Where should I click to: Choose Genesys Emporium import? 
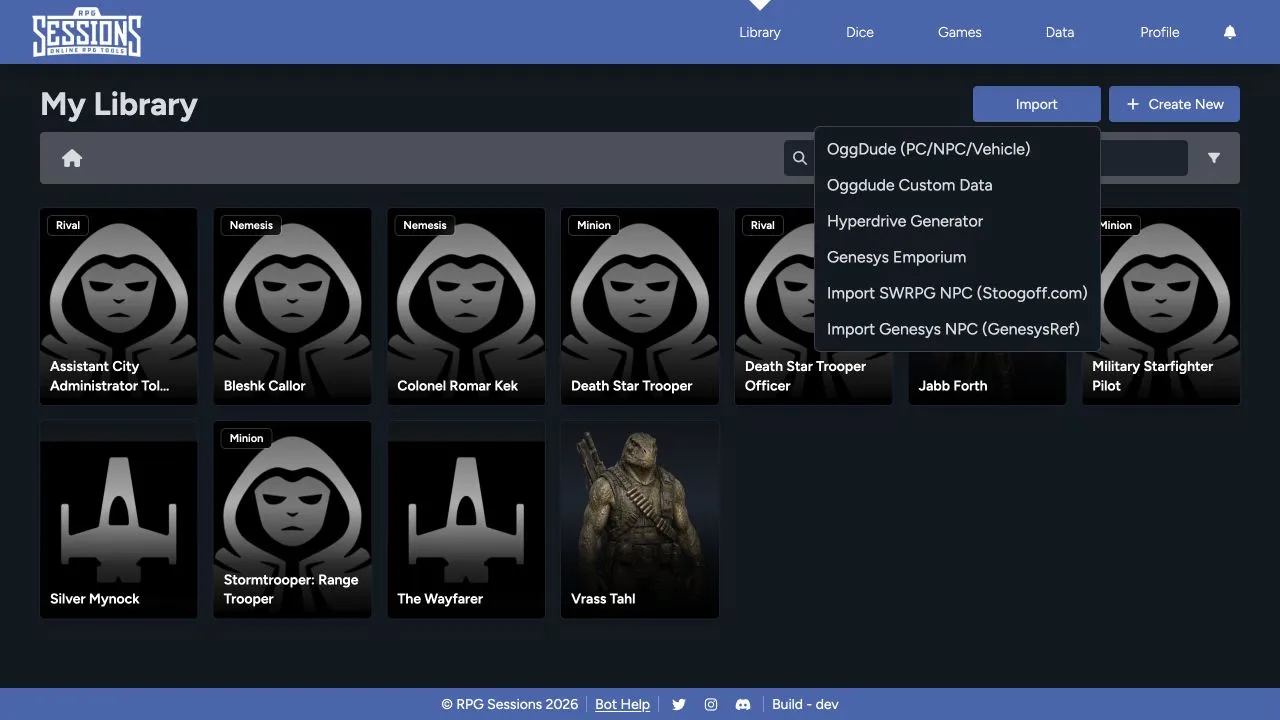[x=957, y=257]
